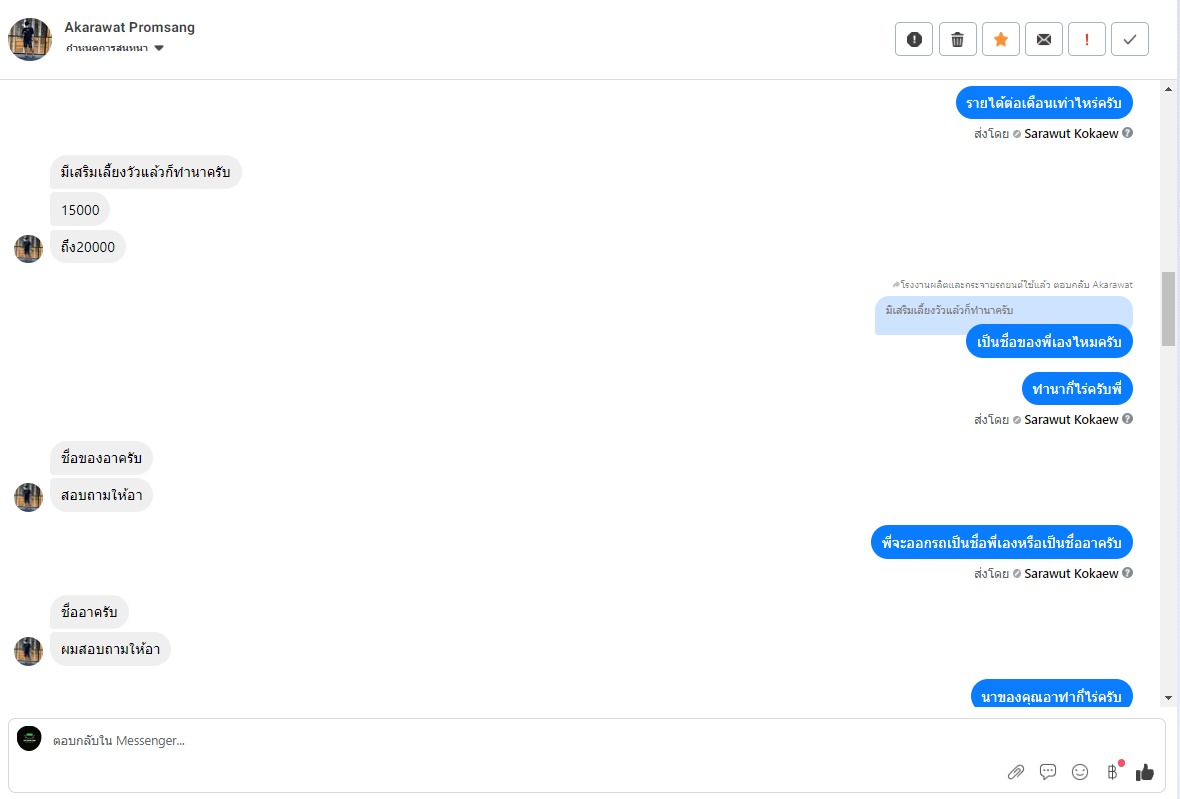Open Akarawat's profile picture in header
The height and width of the screenshot is (799, 1180).
pos(30,39)
